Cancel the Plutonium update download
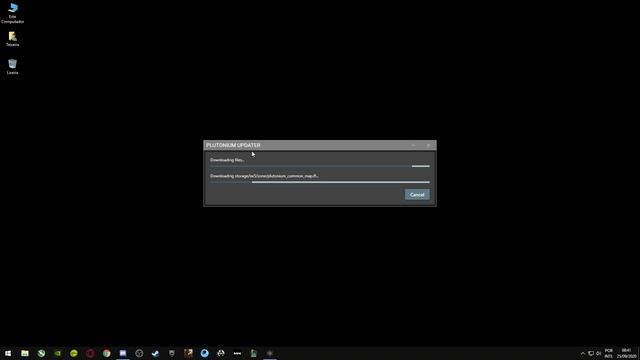The width and height of the screenshot is (640, 360). 417,195
